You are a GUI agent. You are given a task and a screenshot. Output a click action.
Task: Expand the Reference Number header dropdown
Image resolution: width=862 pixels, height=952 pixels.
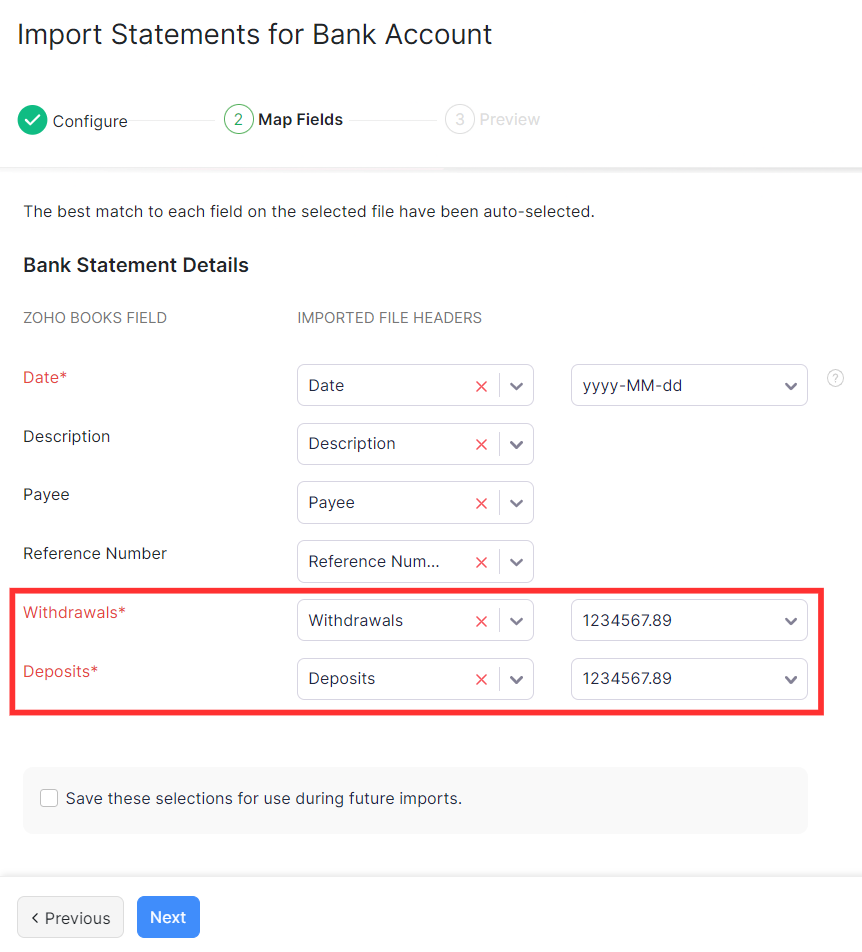pyautogui.click(x=517, y=561)
